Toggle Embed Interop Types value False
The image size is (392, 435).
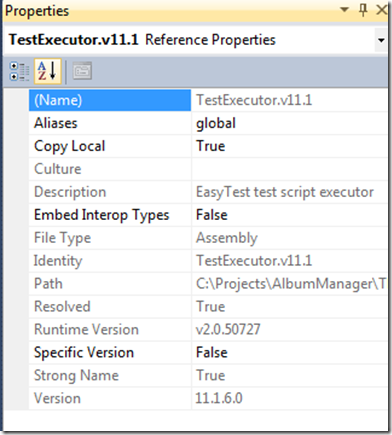289,215
